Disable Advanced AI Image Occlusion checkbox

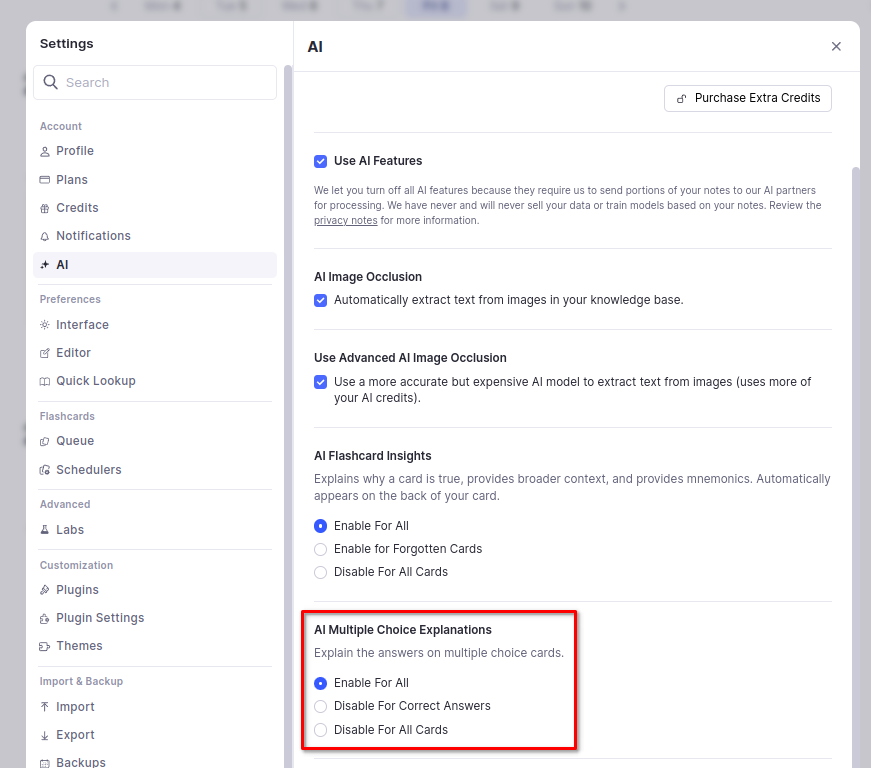[x=321, y=382]
